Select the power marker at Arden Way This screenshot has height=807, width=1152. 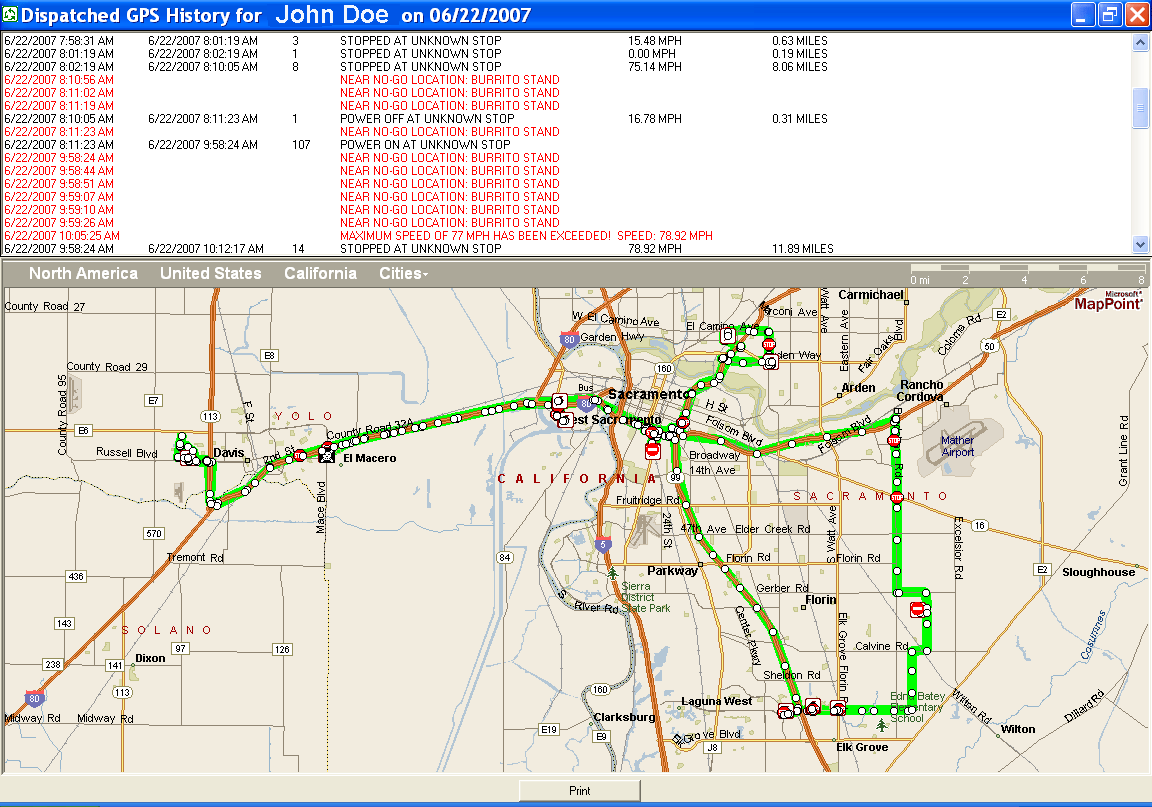(x=771, y=362)
